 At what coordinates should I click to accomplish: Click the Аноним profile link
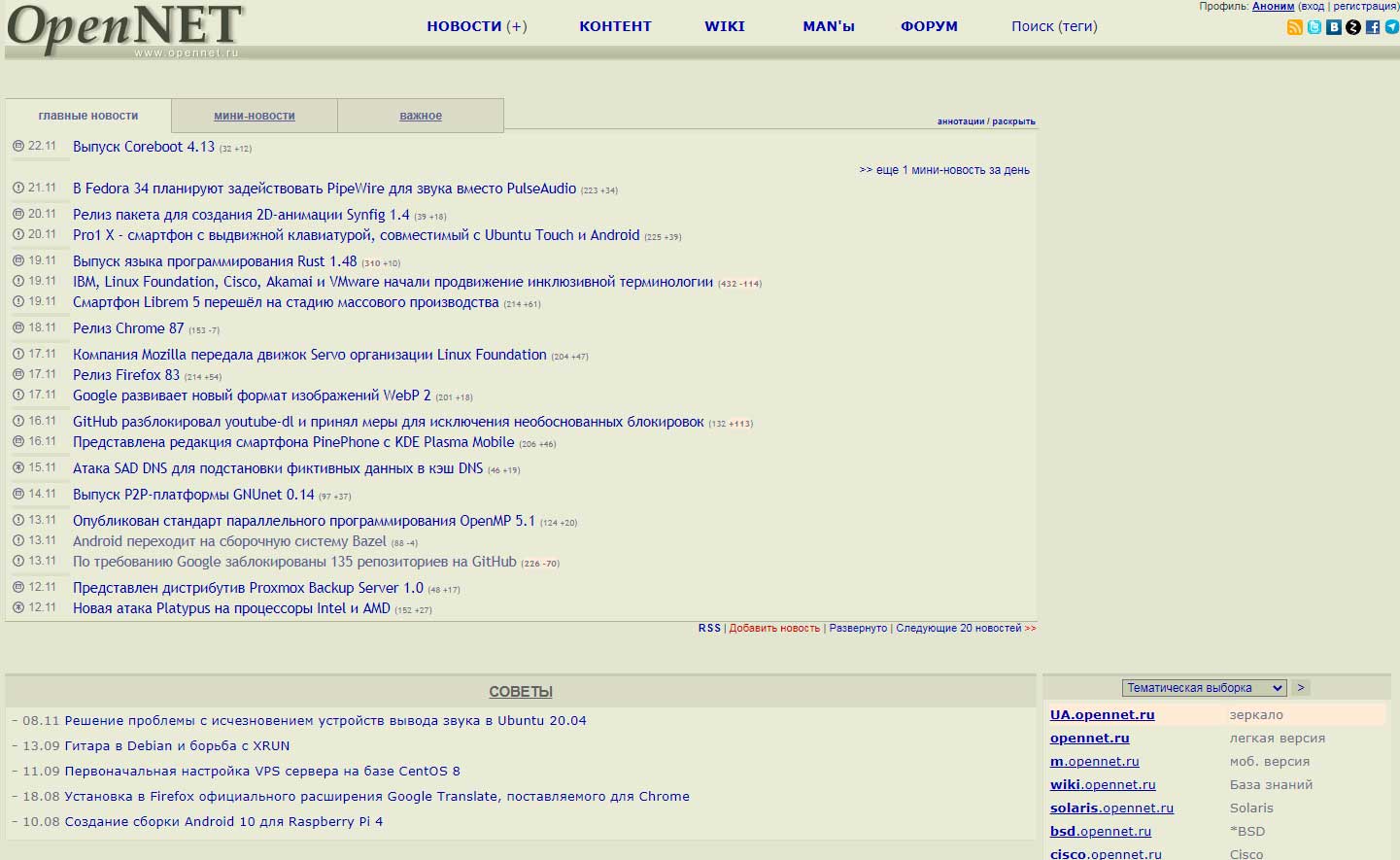(x=1273, y=6)
